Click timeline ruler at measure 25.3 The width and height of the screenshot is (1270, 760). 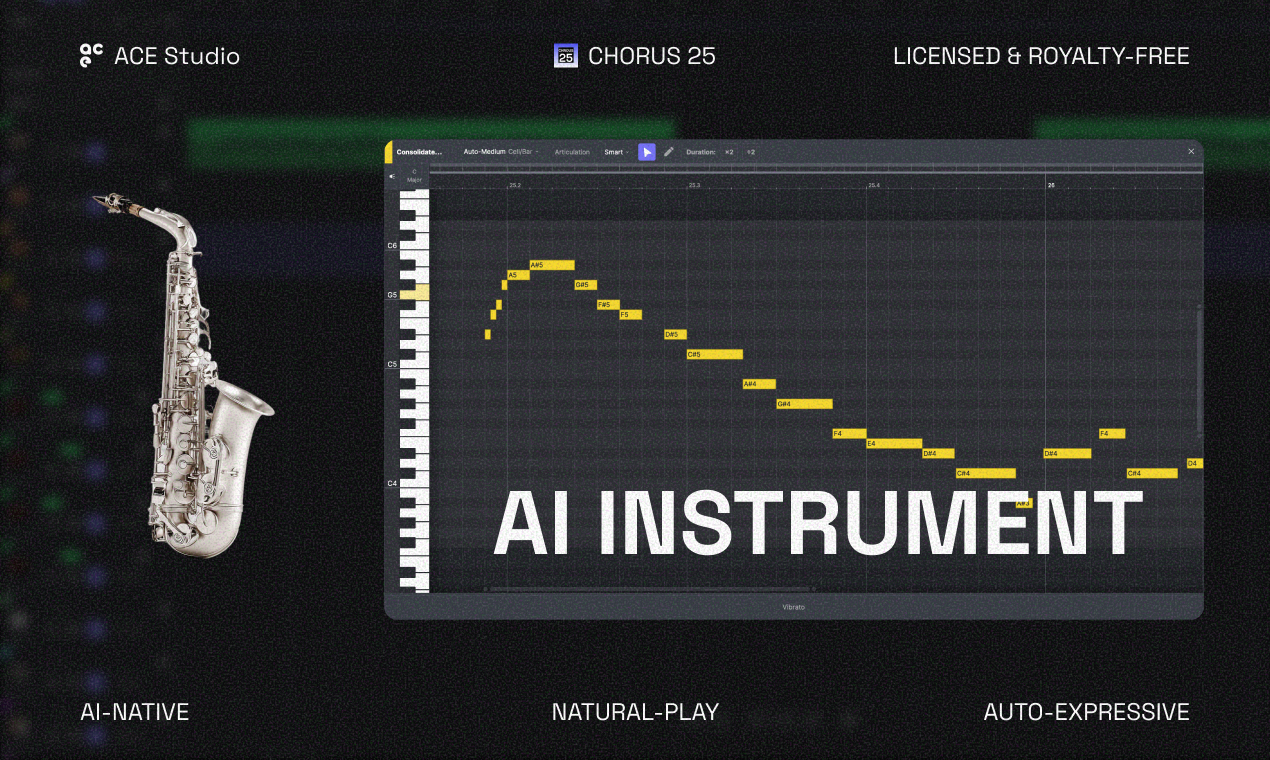(692, 185)
